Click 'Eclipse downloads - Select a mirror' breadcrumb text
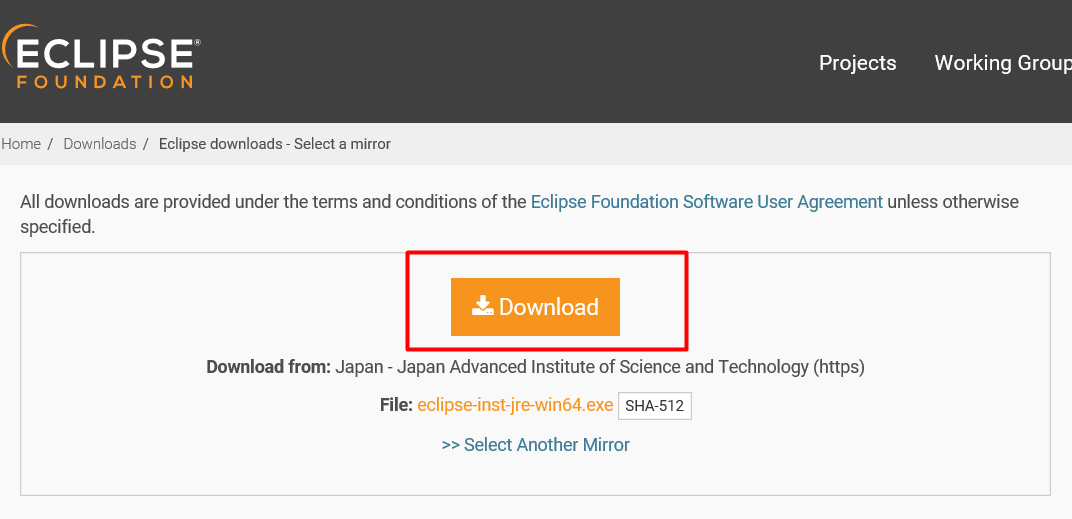 tap(275, 144)
